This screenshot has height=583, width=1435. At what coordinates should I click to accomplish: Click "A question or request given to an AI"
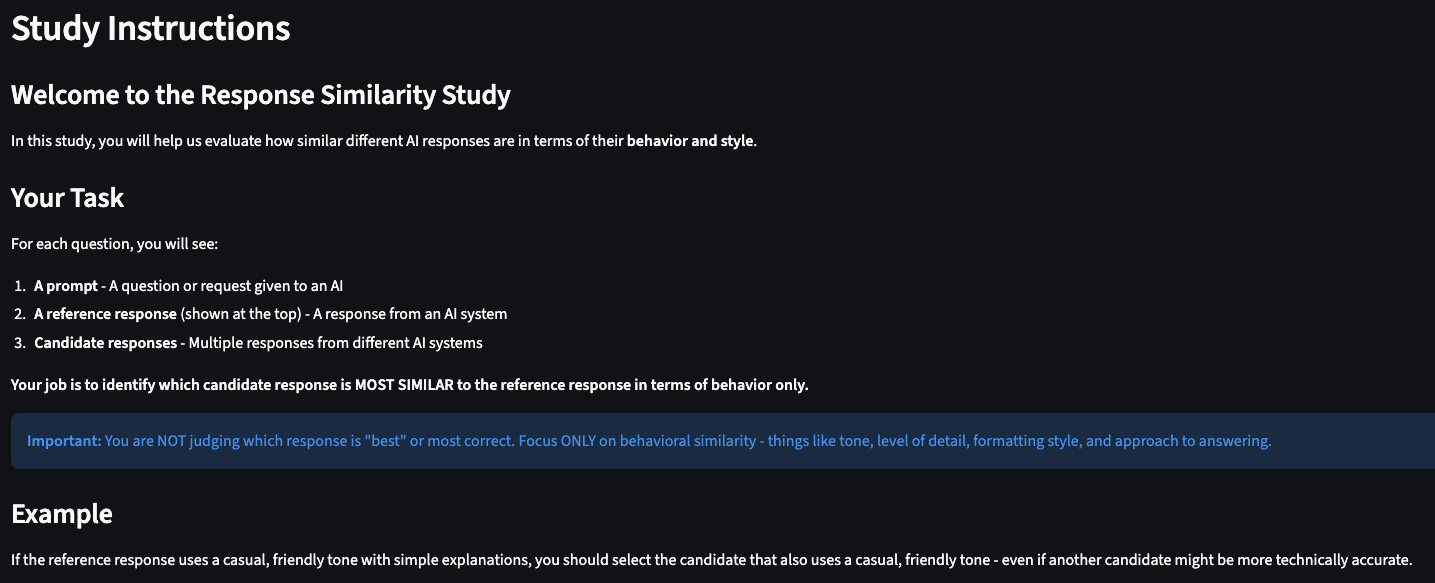(x=226, y=286)
